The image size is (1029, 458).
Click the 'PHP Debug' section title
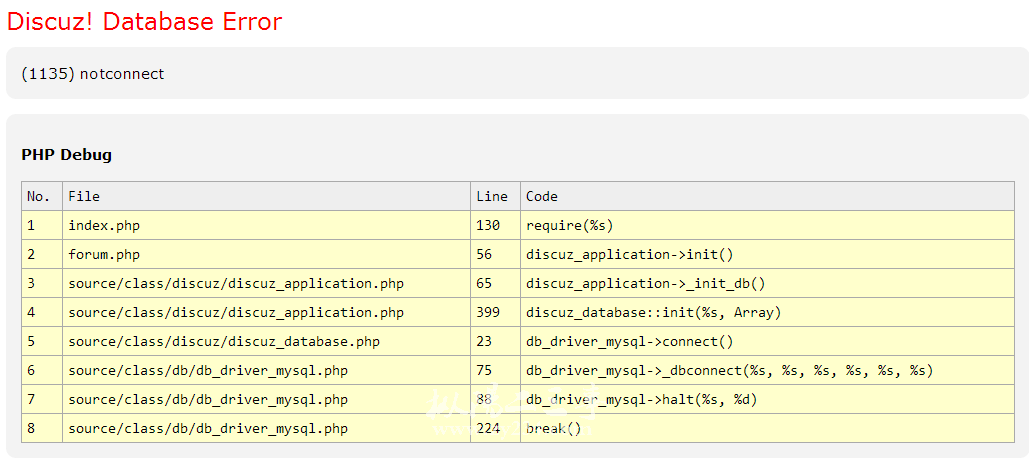[66, 155]
